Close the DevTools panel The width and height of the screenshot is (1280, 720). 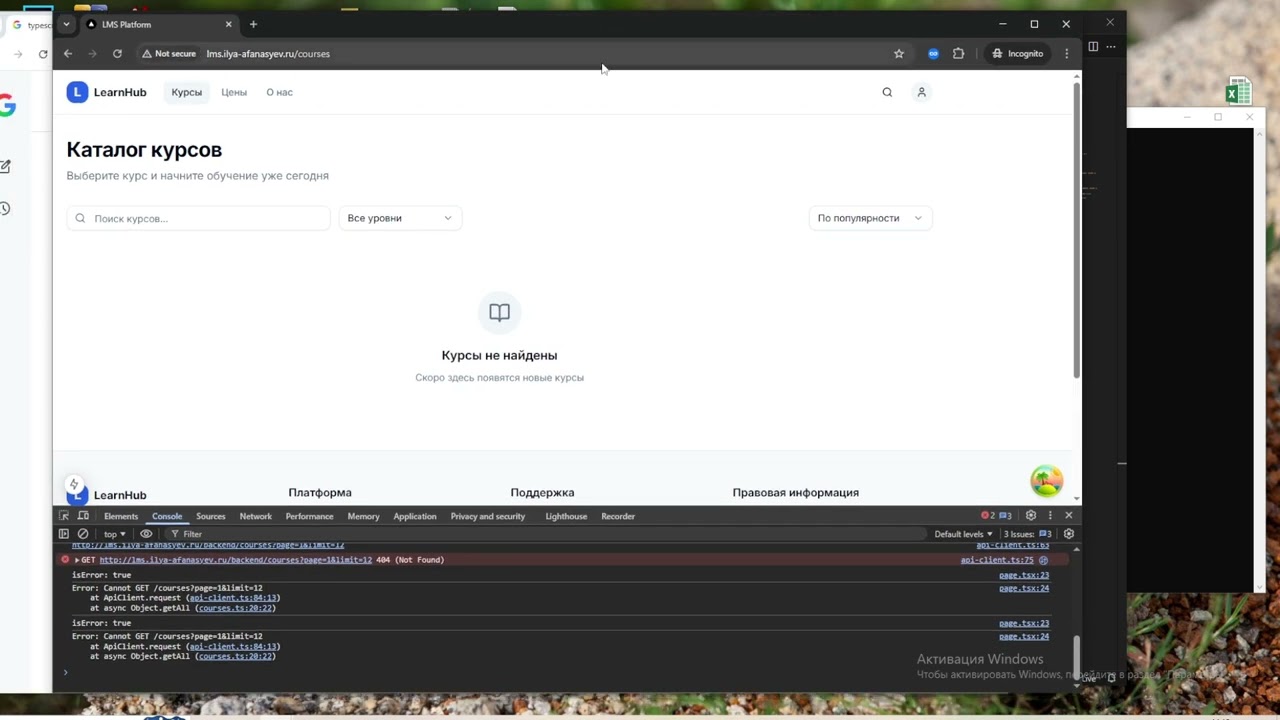pyautogui.click(x=1069, y=516)
